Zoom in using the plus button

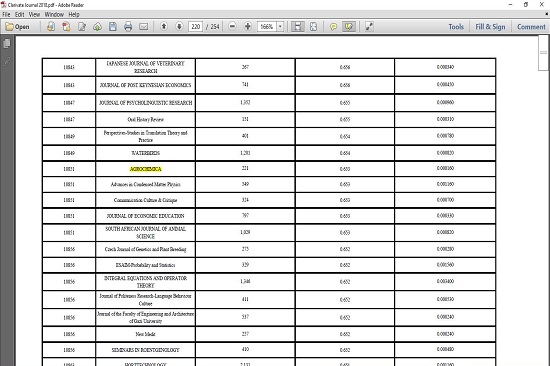pos(248,26)
